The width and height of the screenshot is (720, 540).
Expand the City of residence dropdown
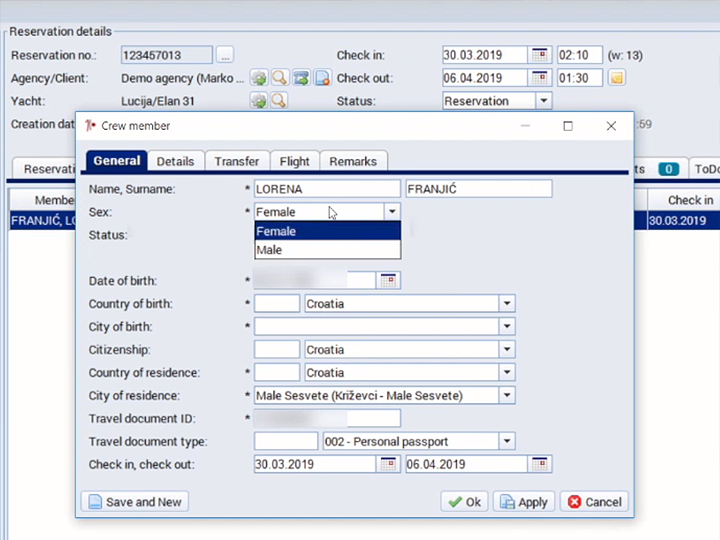click(507, 395)
